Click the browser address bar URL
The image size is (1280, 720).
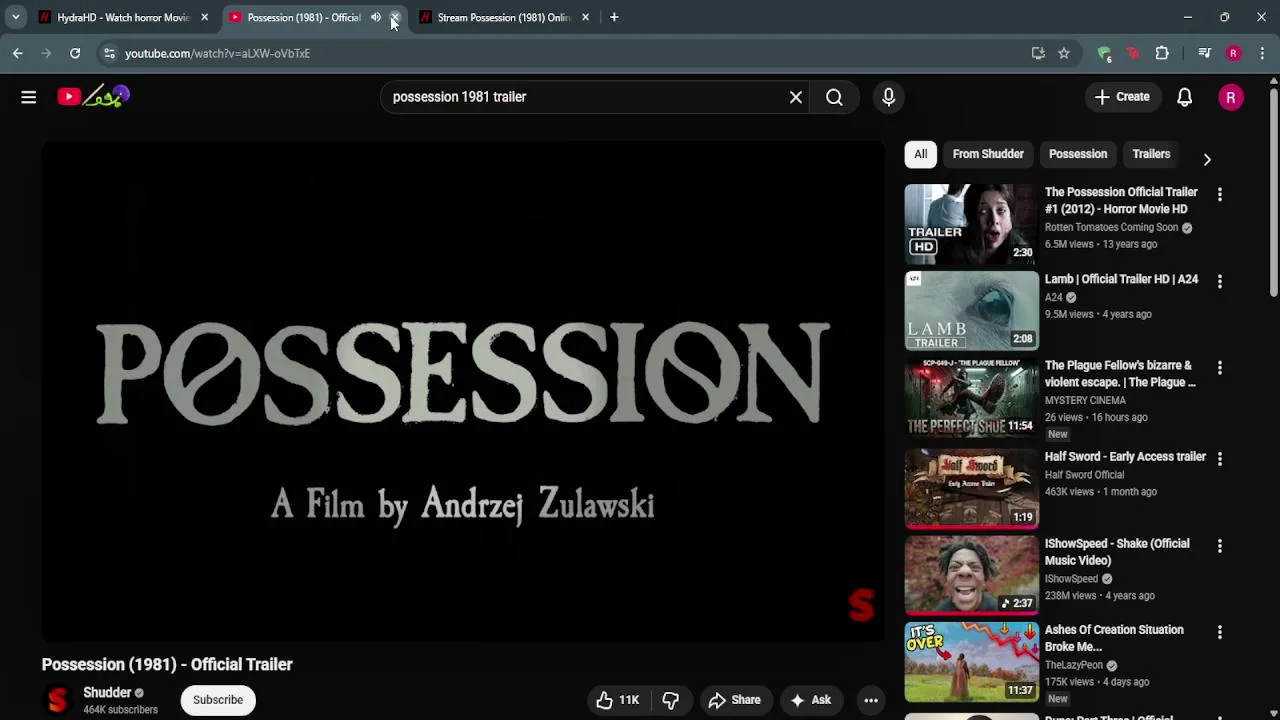click(x=217, y=53)
